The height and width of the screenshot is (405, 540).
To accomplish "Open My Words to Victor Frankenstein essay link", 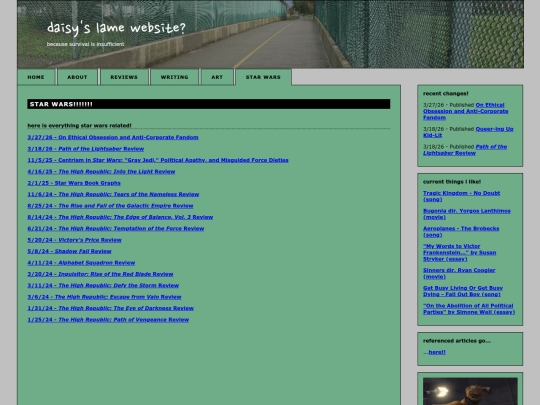I will pos(459,252).
